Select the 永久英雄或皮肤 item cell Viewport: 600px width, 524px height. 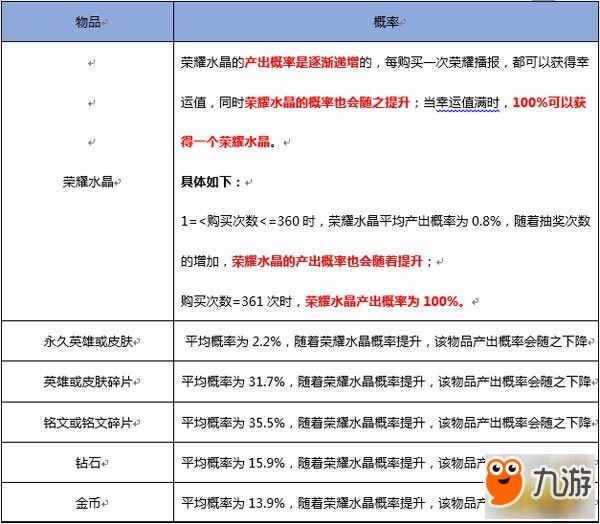87,341
